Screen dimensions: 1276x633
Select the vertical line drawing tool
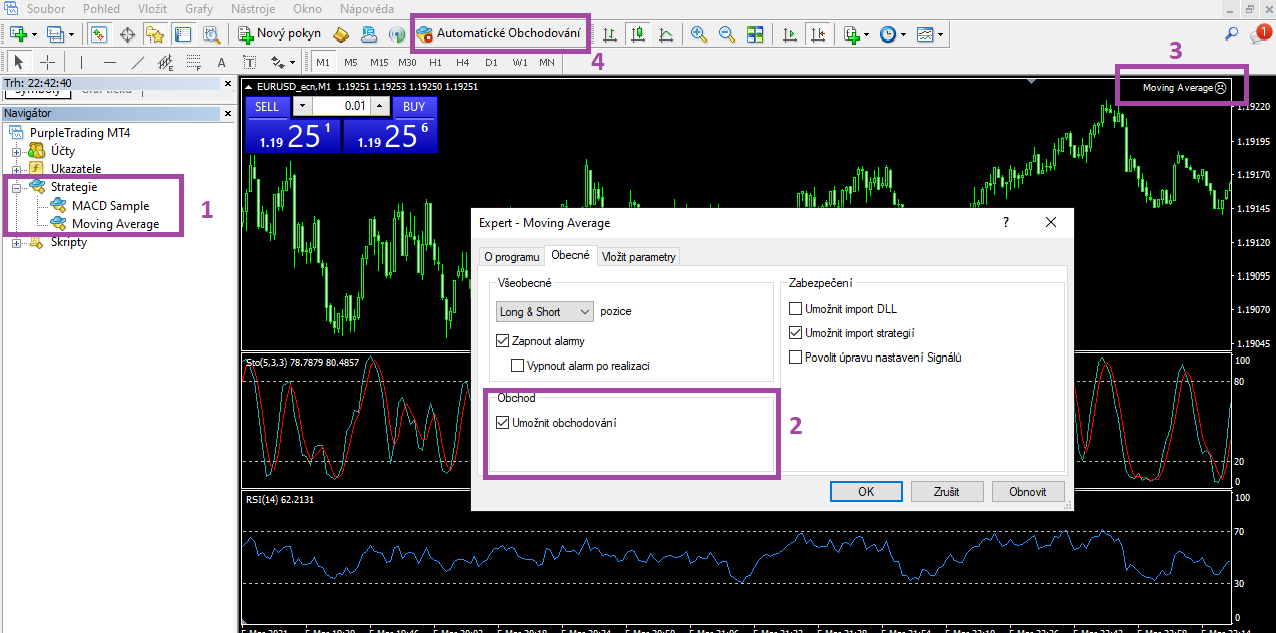[81, 62]
